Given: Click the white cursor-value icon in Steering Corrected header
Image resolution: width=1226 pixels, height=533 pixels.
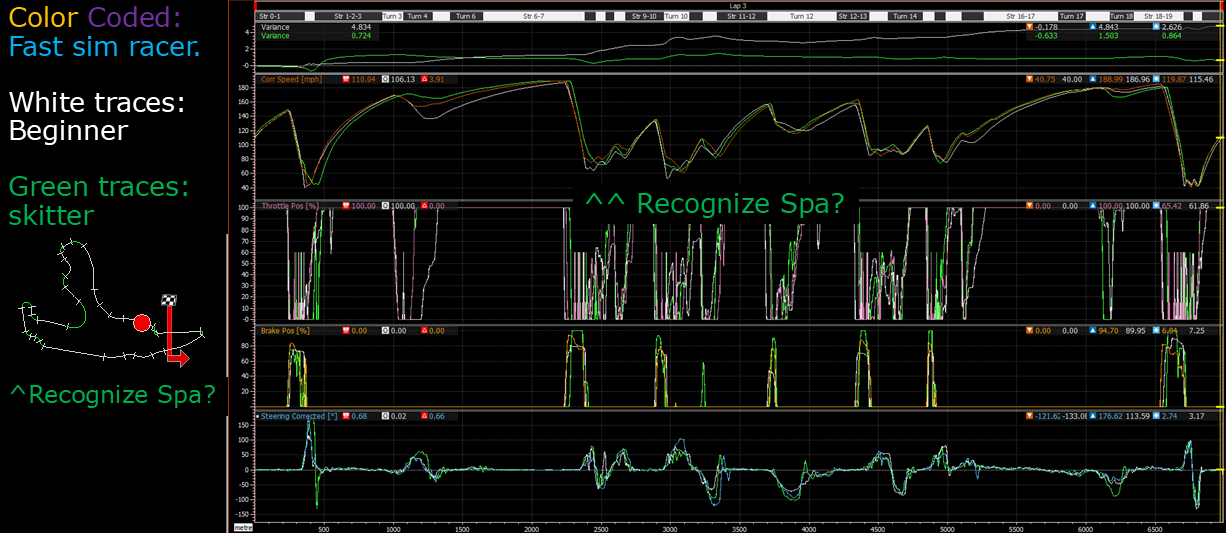Looking at the screenshot, I should [385, 415].
